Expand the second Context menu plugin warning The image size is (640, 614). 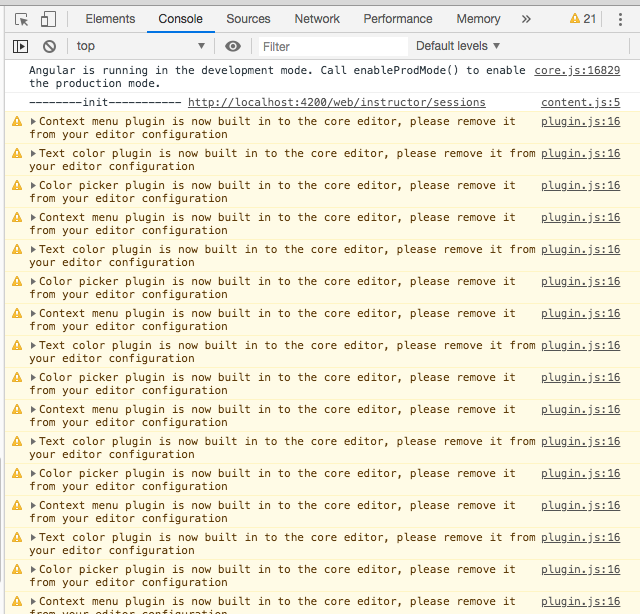pos(33,217)
